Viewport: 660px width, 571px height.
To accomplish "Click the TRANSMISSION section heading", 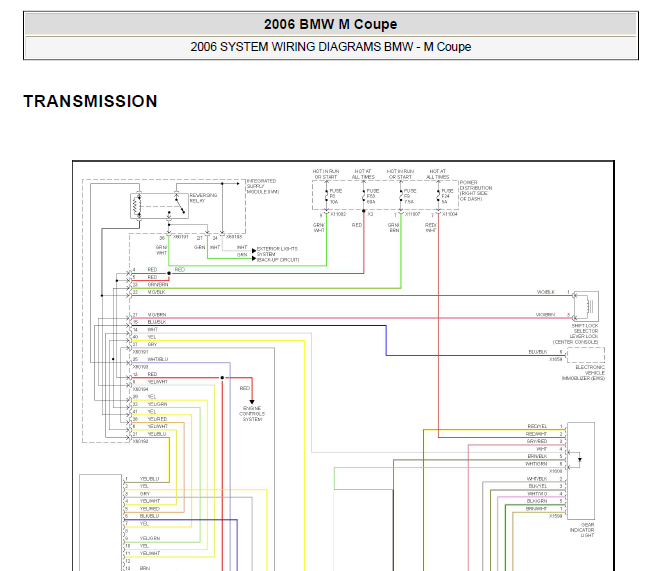I will point(90,101).
